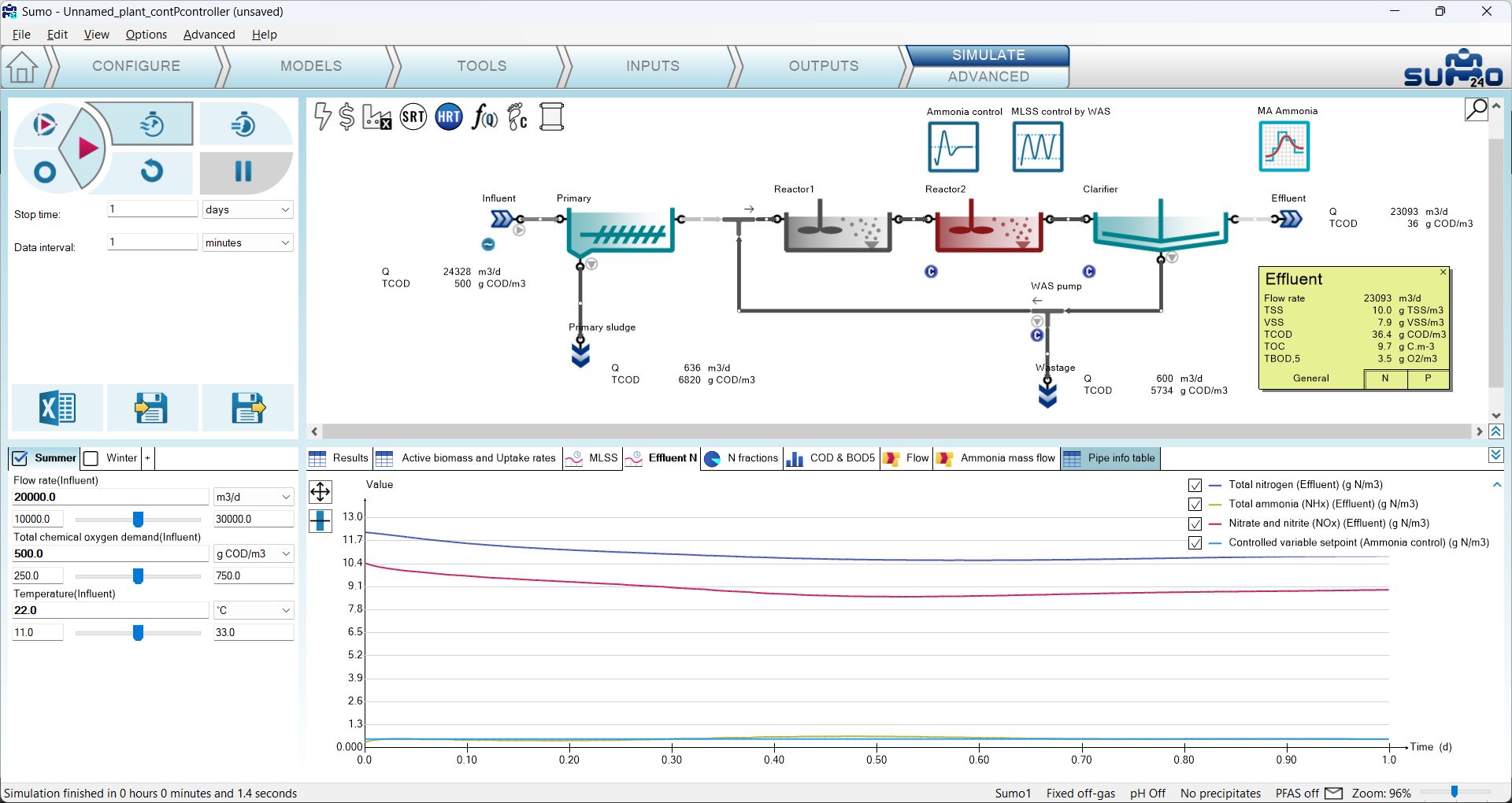Screen dimensions: 1512x803
Task: Adjust the Flow rate slider
Action: (139, 520)
